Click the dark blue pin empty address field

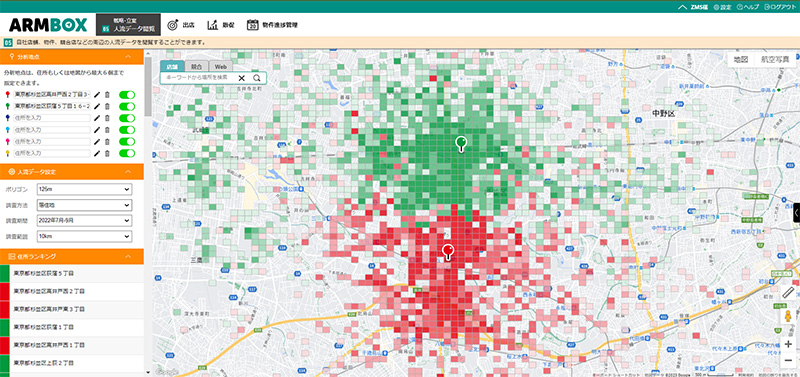[x=52, y=118]
